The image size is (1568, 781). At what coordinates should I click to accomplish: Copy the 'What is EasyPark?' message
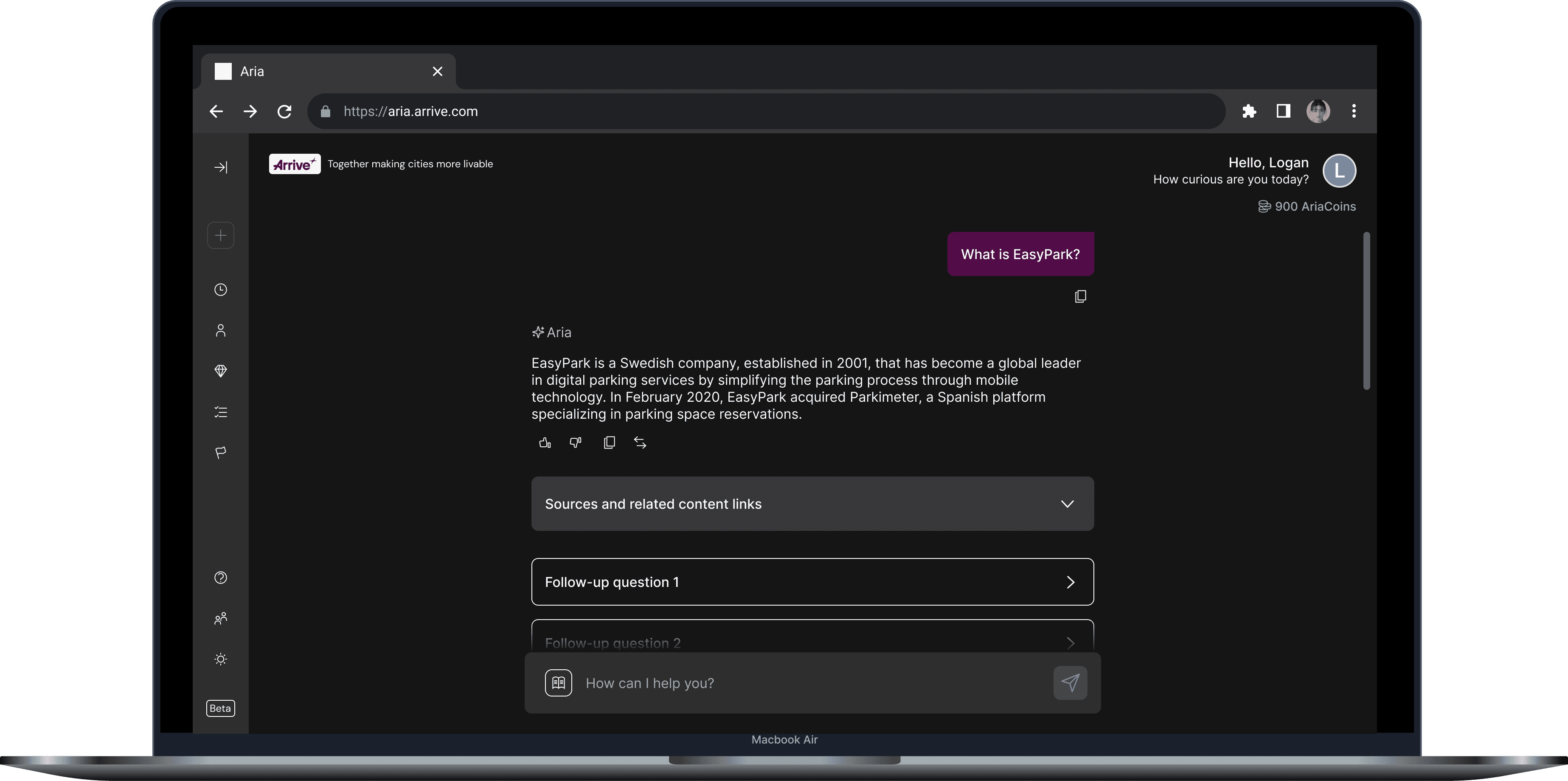pos(1080,297)
